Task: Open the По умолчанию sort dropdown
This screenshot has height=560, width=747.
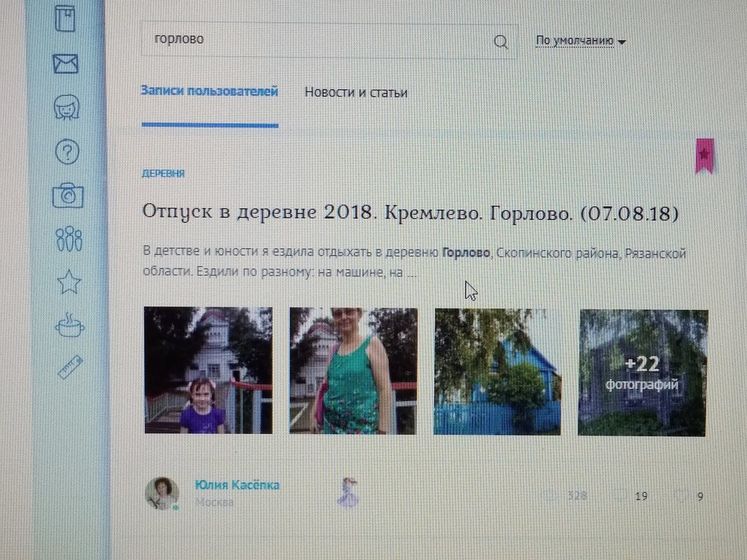Action: (580, 41)
